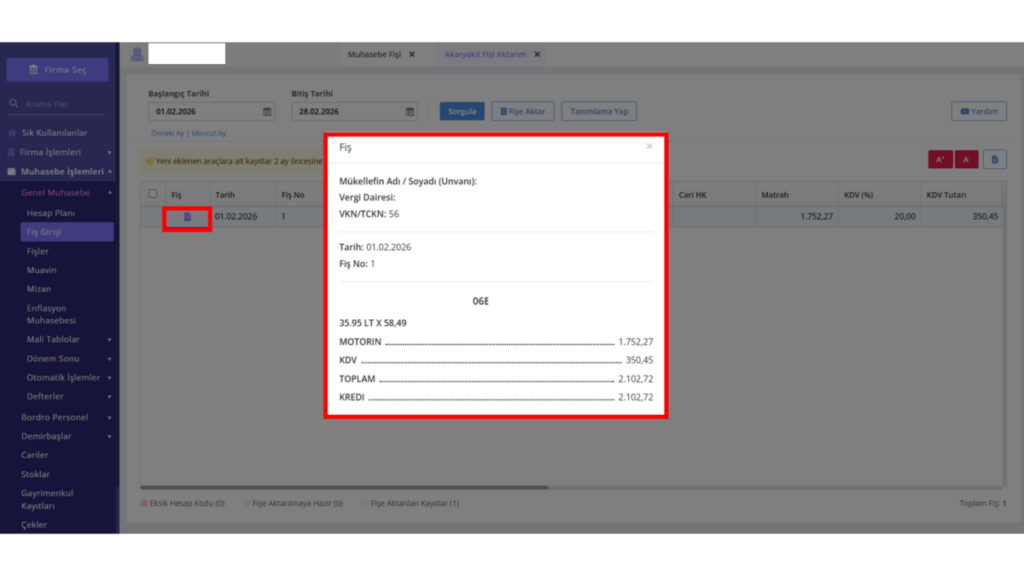Click the Arama Yap search field
1024x576 pixels.
[57, 104]
